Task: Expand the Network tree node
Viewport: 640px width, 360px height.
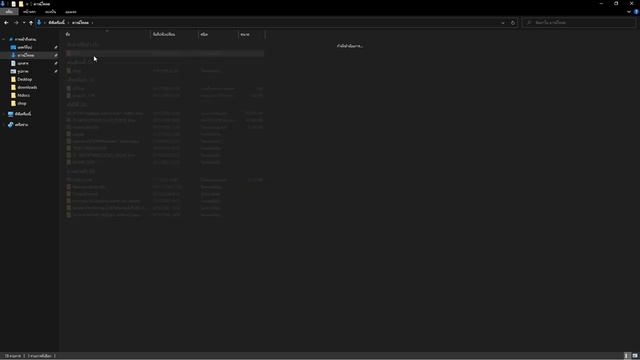Action: [4, 124]
